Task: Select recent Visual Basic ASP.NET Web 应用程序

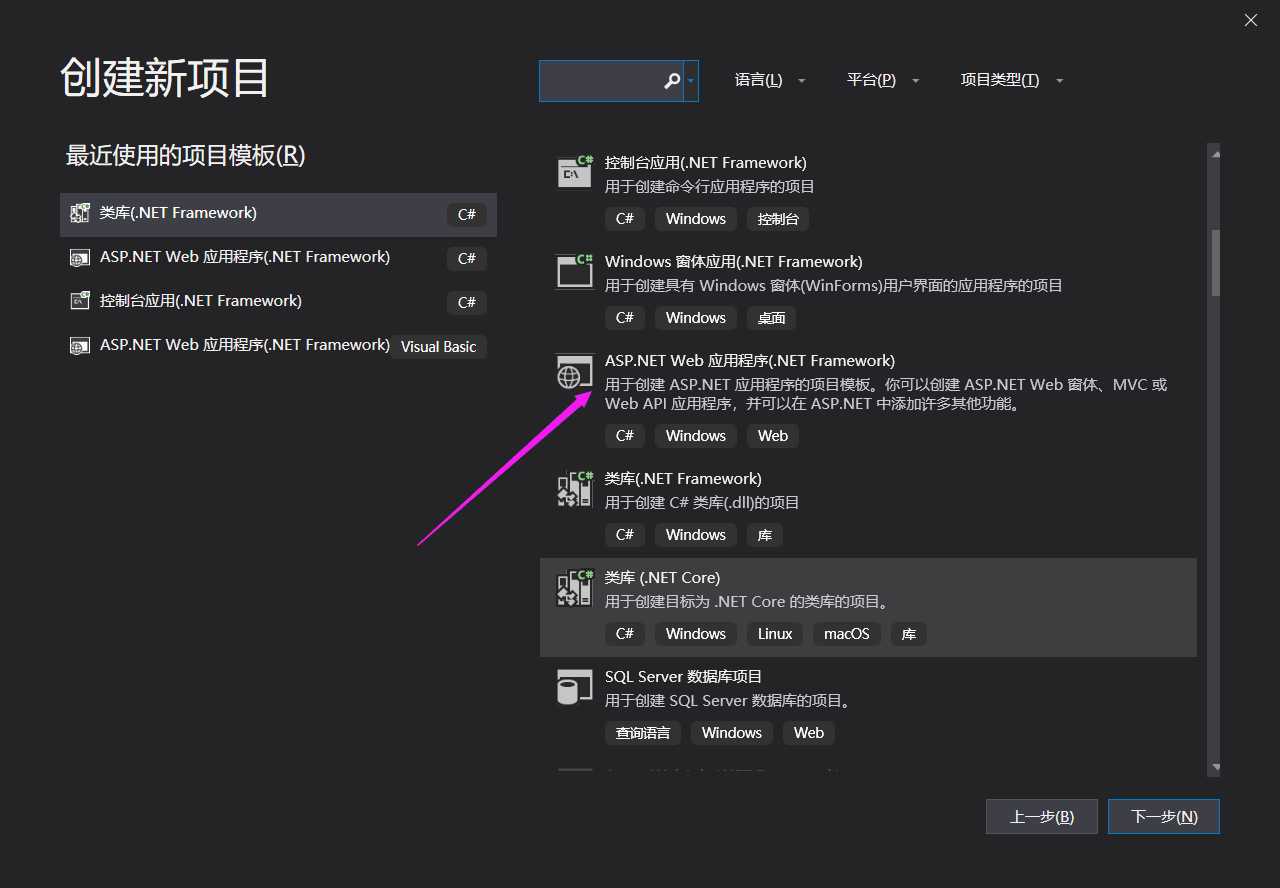Action: (x=278, y=346)
